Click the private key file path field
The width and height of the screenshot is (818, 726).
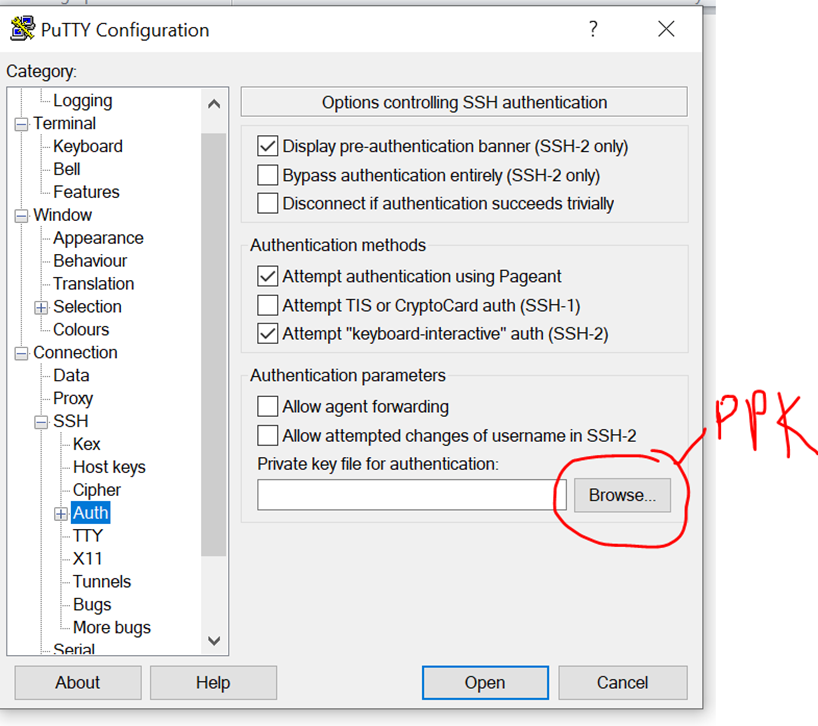[x=412, y=495]
